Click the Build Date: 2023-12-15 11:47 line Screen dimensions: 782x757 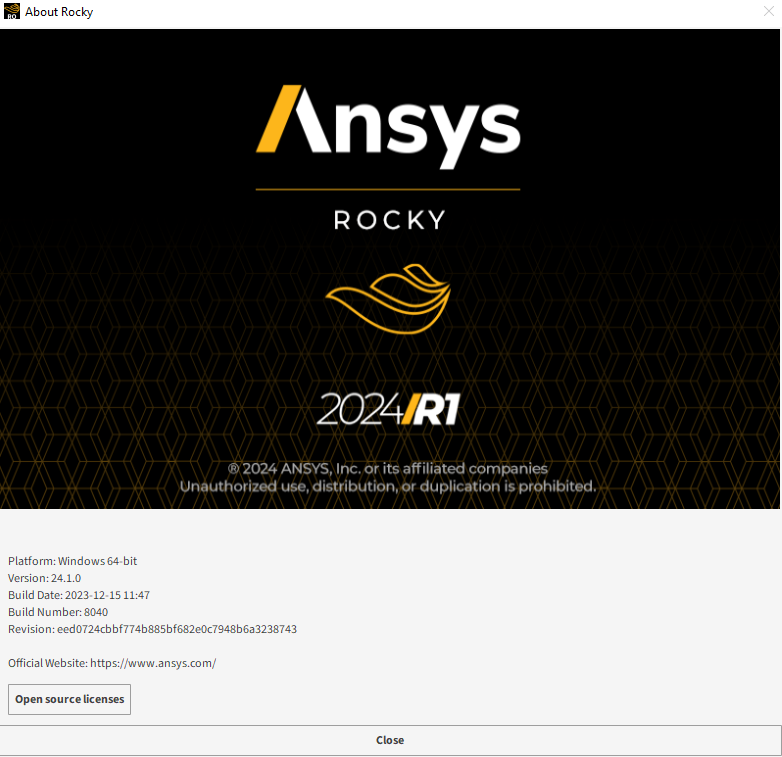pyautogui.click(x=79, y=595)
